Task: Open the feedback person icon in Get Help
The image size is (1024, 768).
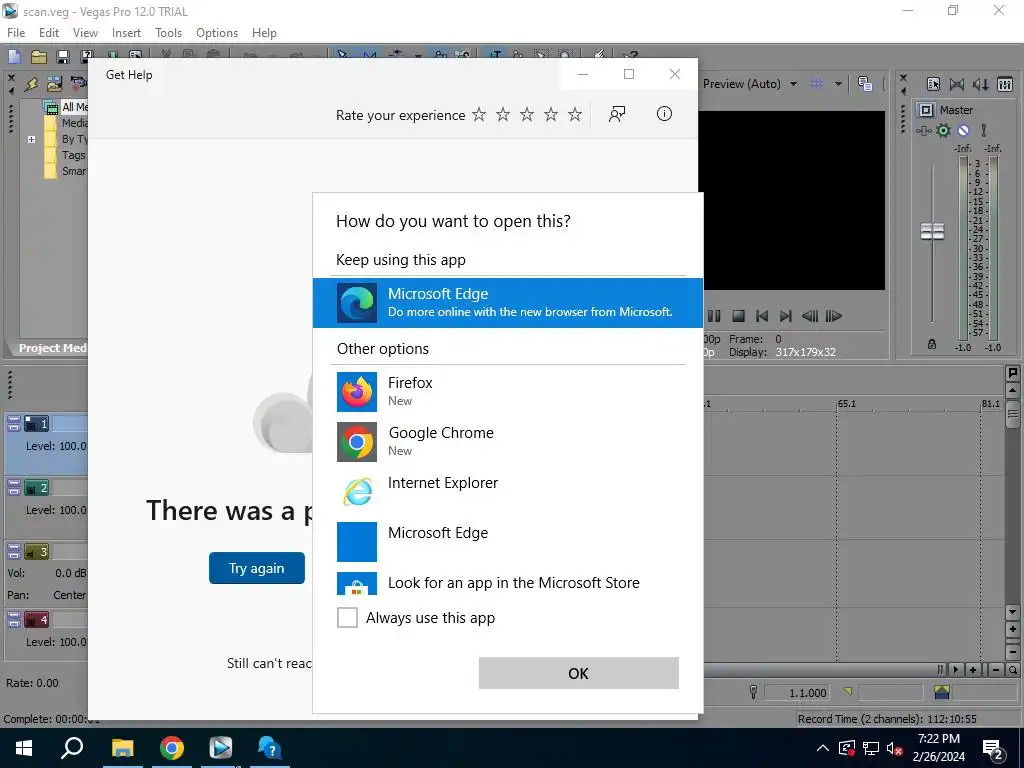Action: 616,114
